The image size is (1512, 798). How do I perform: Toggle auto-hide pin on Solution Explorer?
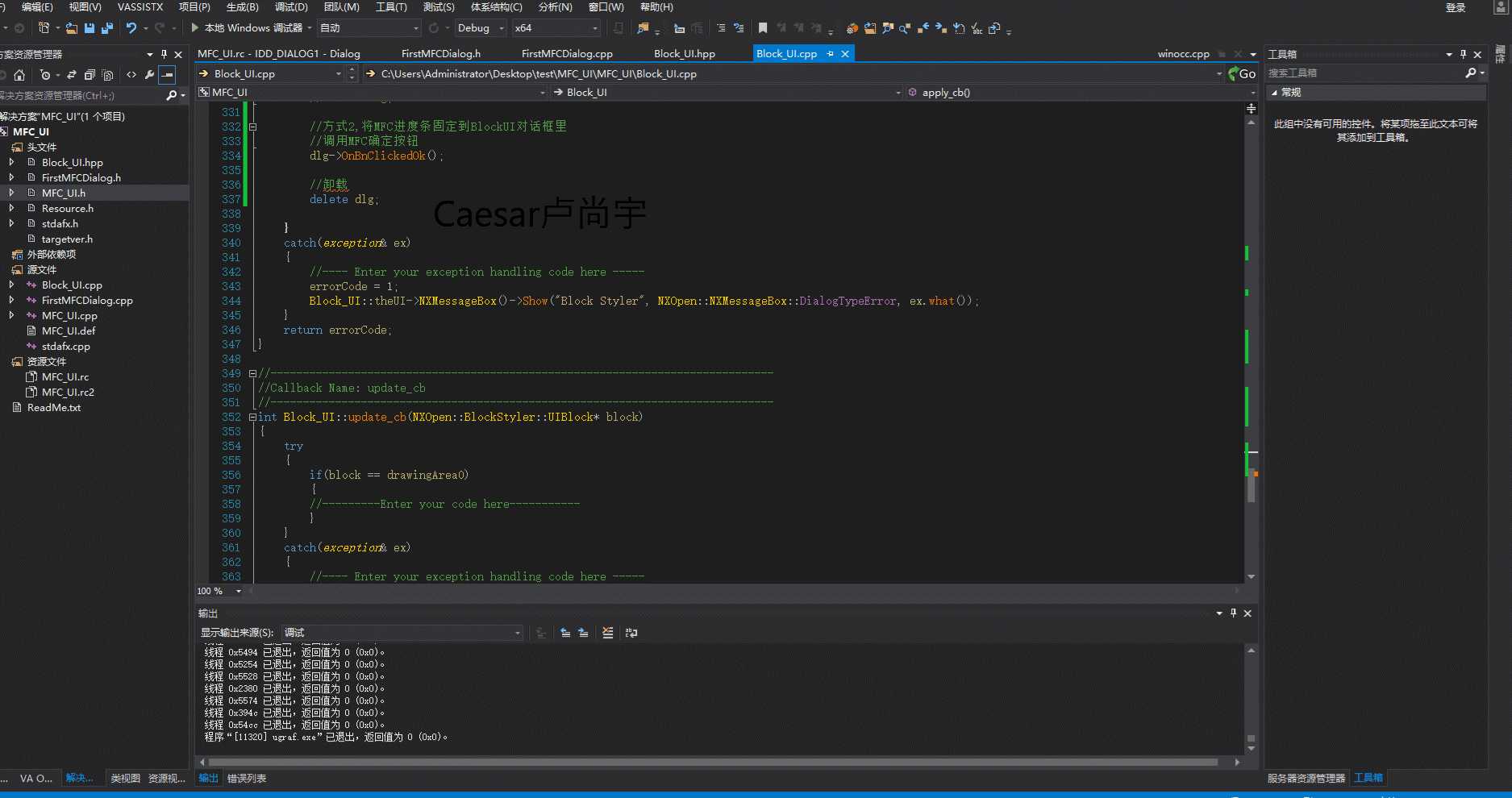pos(164,55)
